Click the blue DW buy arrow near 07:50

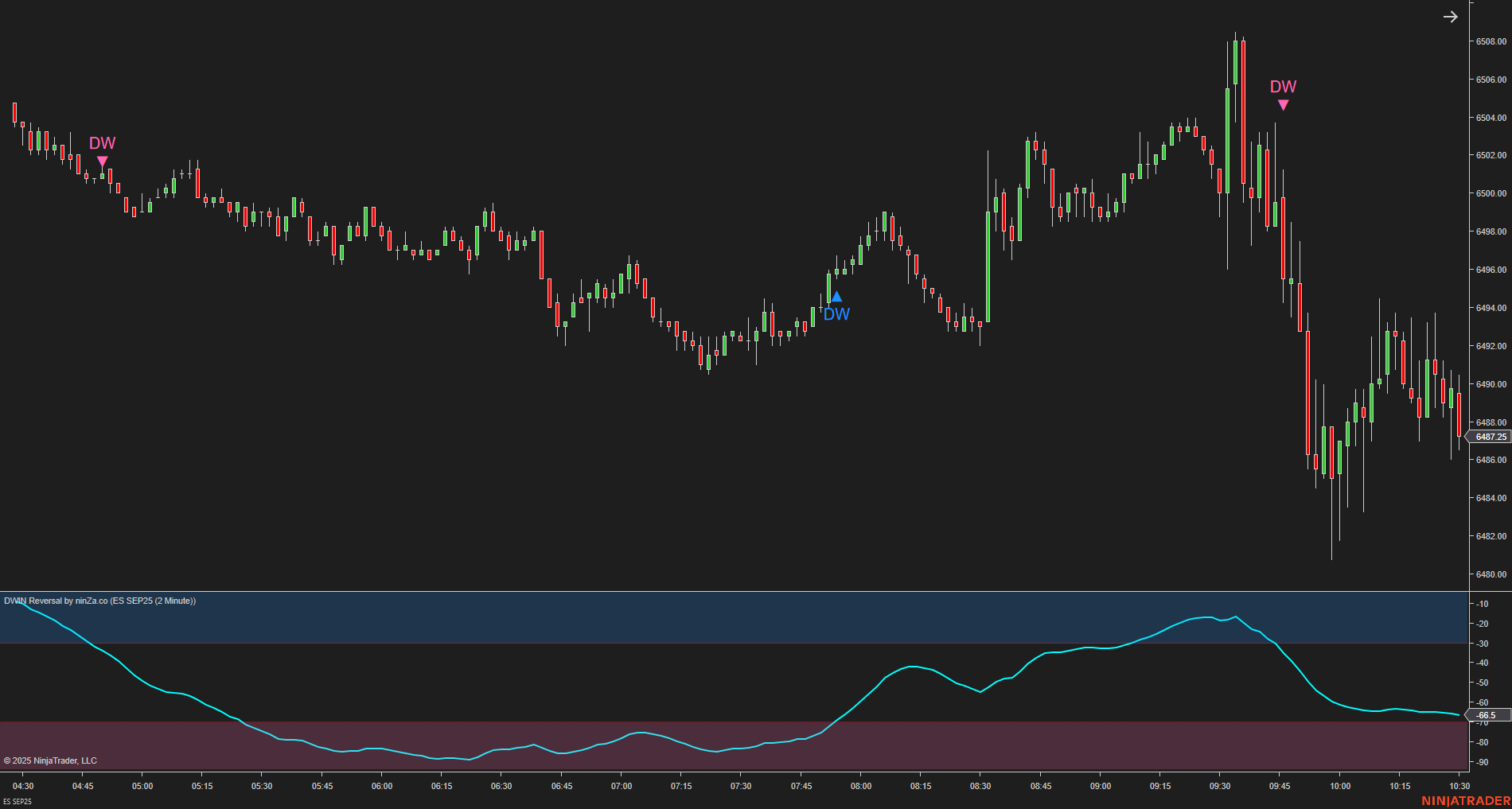coord(836,296)
